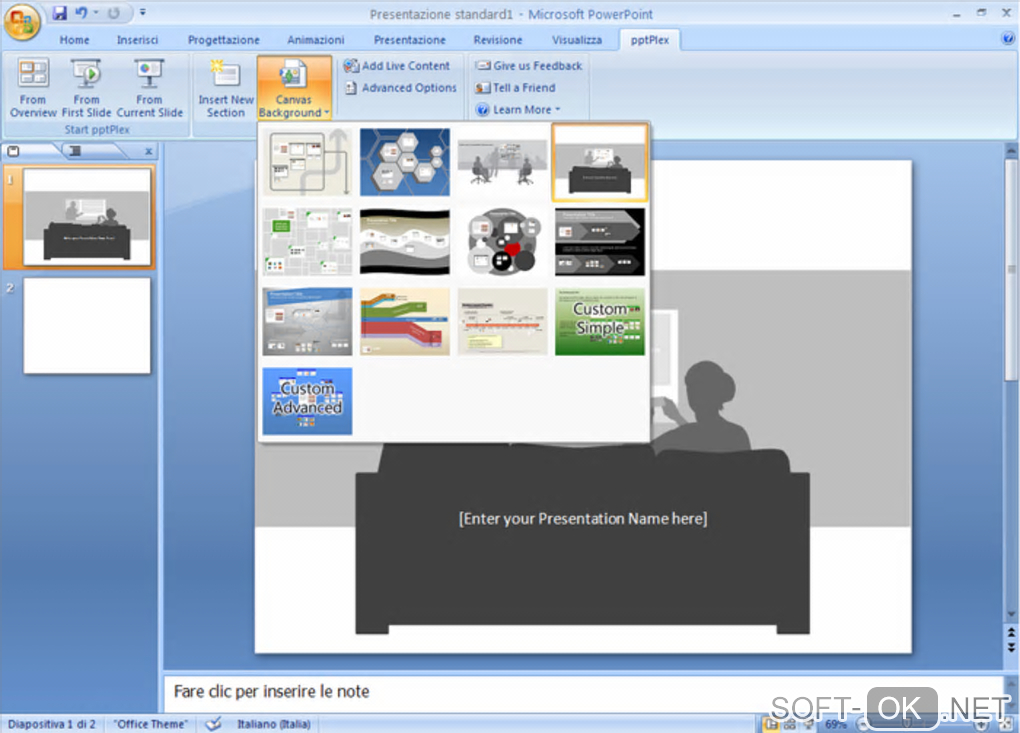Choose the office meeting silhouettes background
This screenshot has width=1020, height=733.
click(502, 162)
